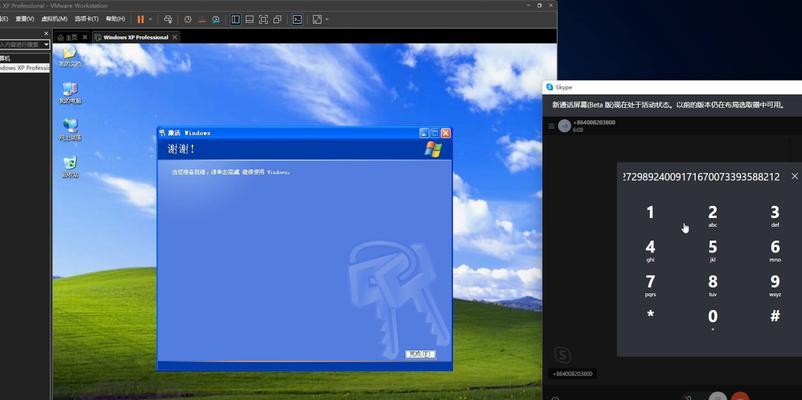The image size is (802, 400).
Task: Click the stretch guest display icon
Action: tap(317, 19)
